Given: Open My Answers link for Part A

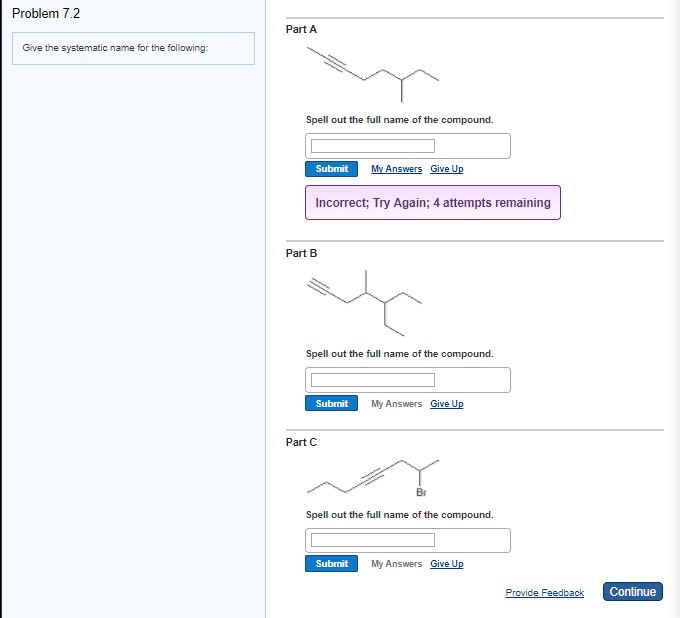Looking at the screenshot, I should click(396, 169).
